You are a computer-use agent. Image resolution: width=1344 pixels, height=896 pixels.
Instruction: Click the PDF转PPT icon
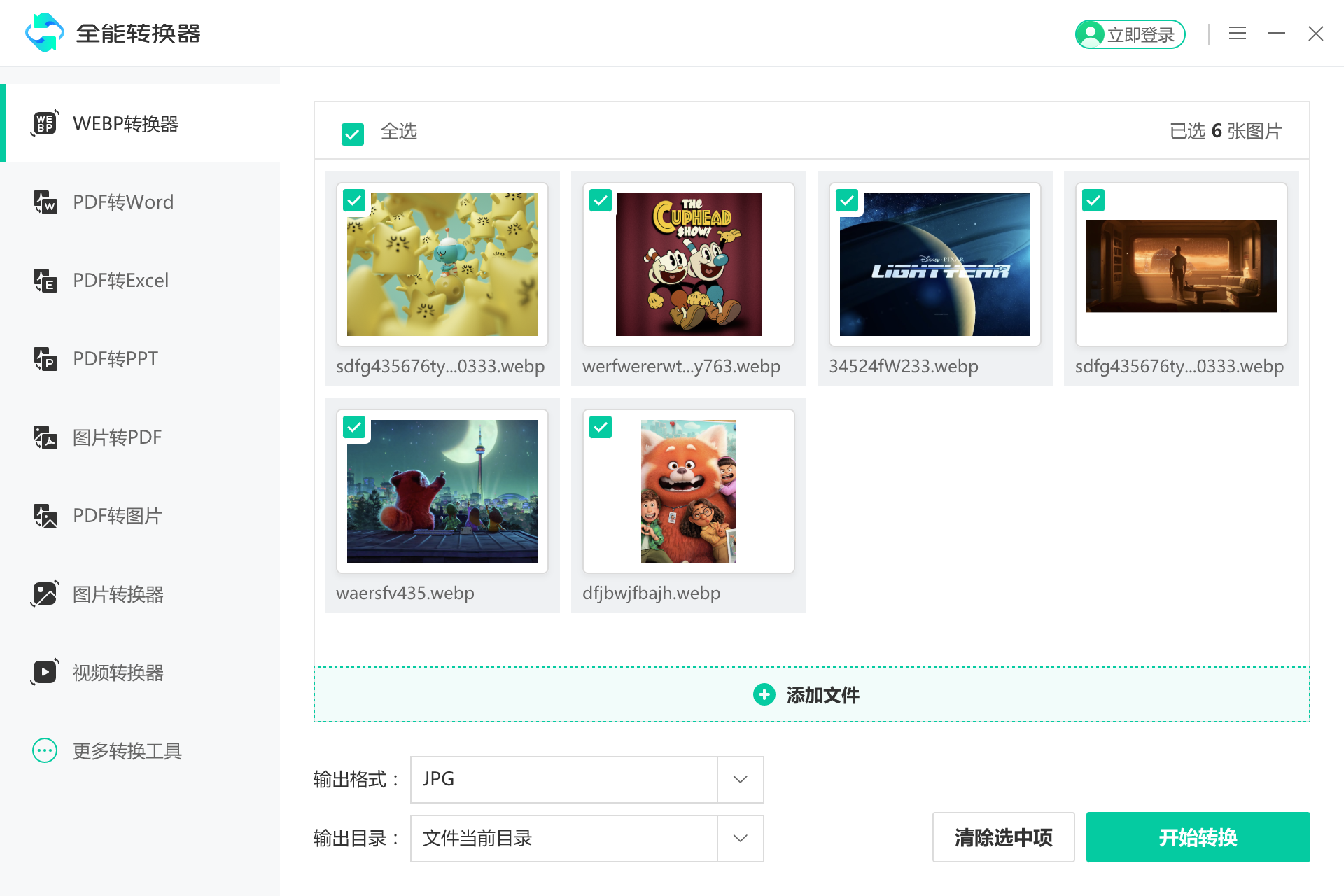(45, 359)
